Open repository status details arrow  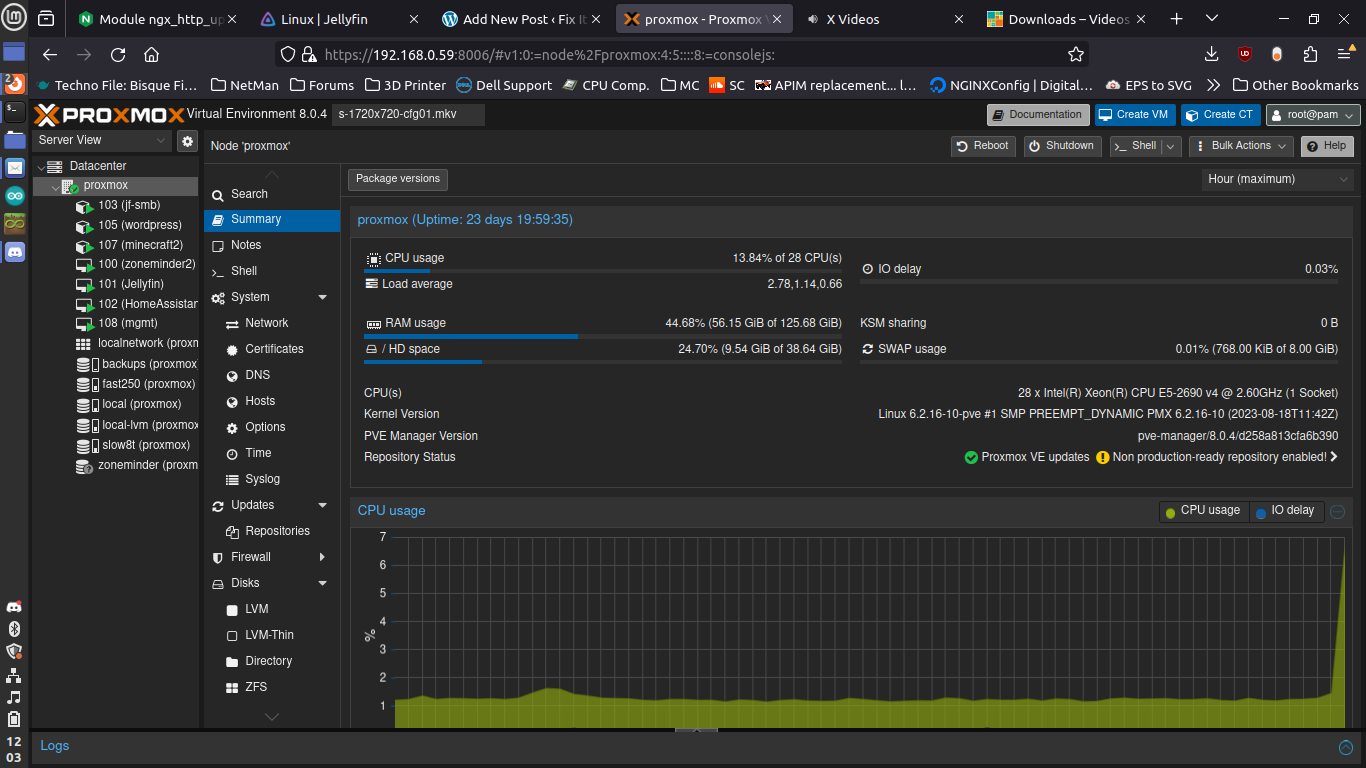click(x=1334, y=457)
